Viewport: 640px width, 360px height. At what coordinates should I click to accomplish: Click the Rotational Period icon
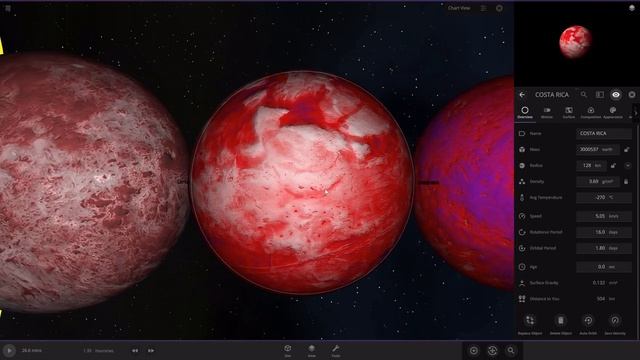tap(522, 232)
